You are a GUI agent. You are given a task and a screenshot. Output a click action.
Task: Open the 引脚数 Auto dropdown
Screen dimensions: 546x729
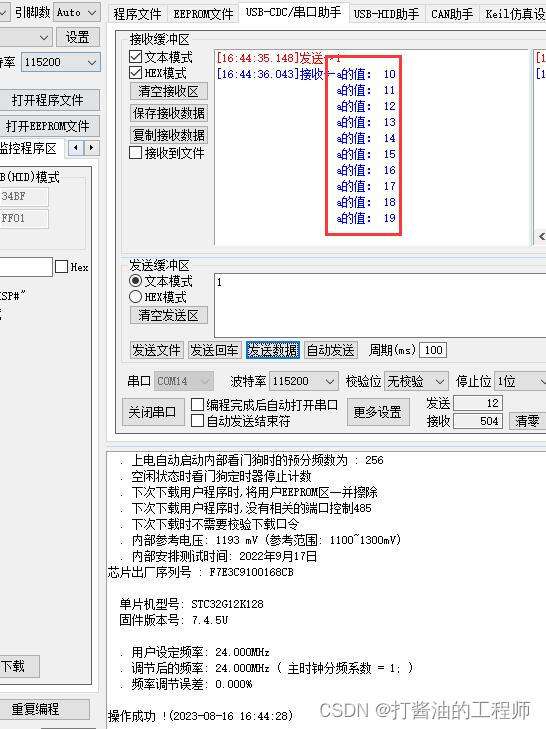click(x=77, y=13)
